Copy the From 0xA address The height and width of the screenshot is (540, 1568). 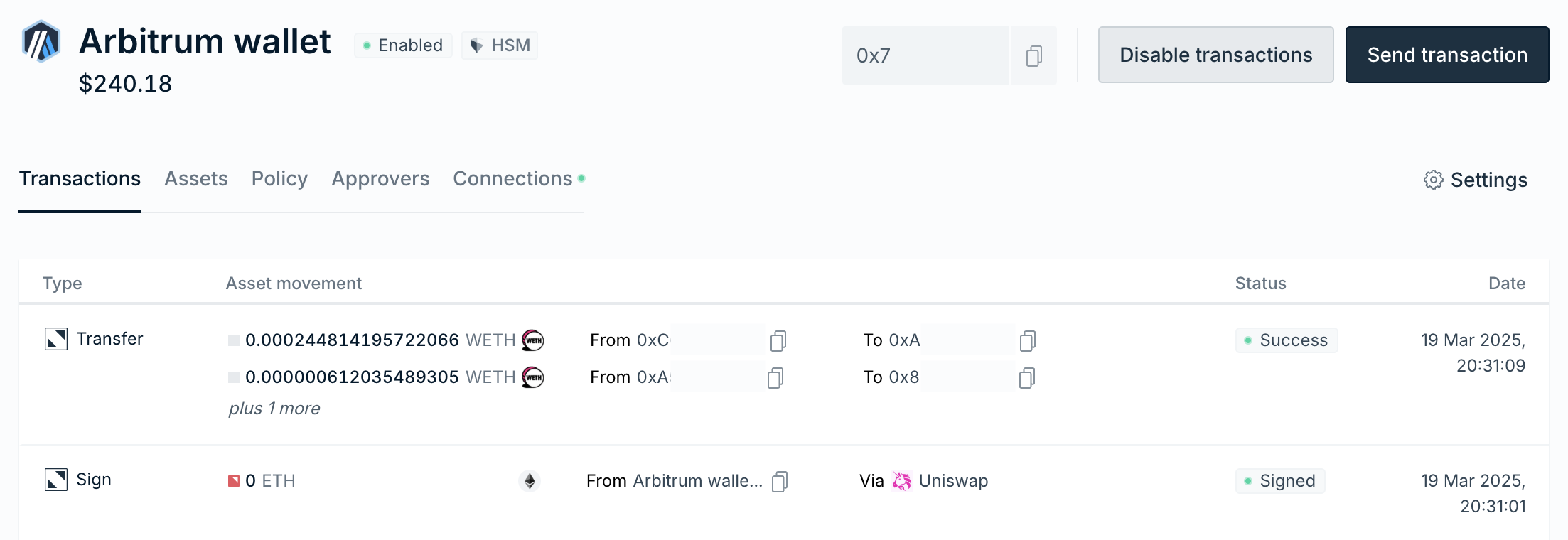coord(775,378)
